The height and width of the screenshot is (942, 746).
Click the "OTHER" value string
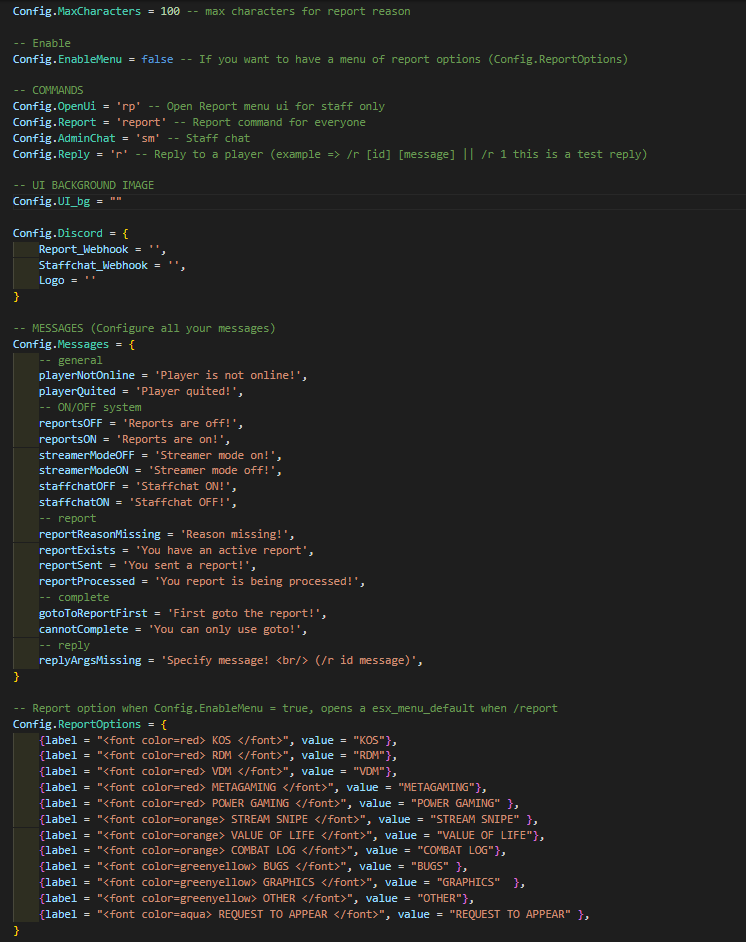point(439,899)
